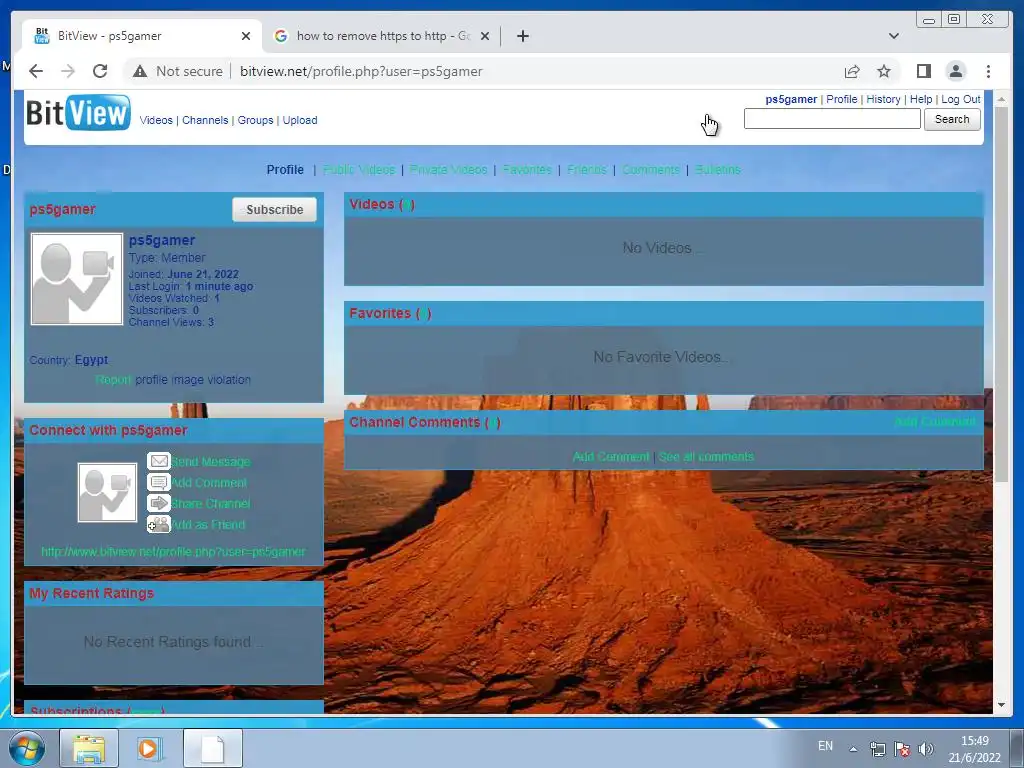Open the Profile link in top-right header

841,99
